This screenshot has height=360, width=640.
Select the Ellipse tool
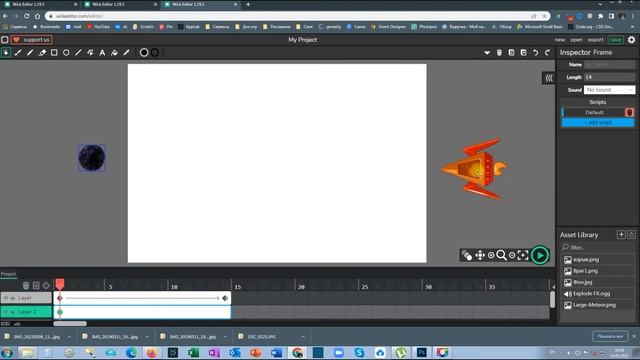point(66,53)
